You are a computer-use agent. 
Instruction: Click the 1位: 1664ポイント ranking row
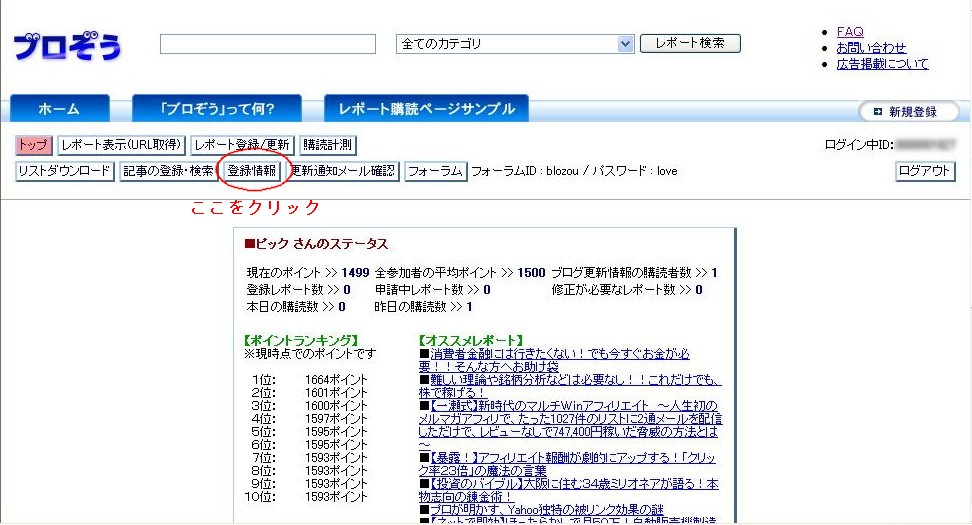[x=309, y=379]
